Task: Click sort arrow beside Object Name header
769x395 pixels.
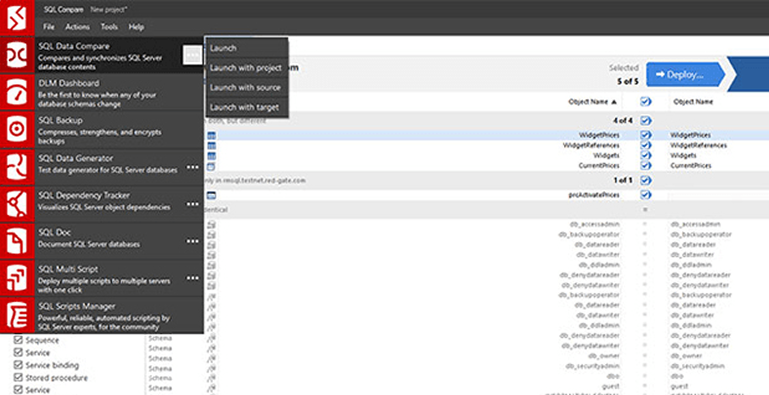Action: 614,102
